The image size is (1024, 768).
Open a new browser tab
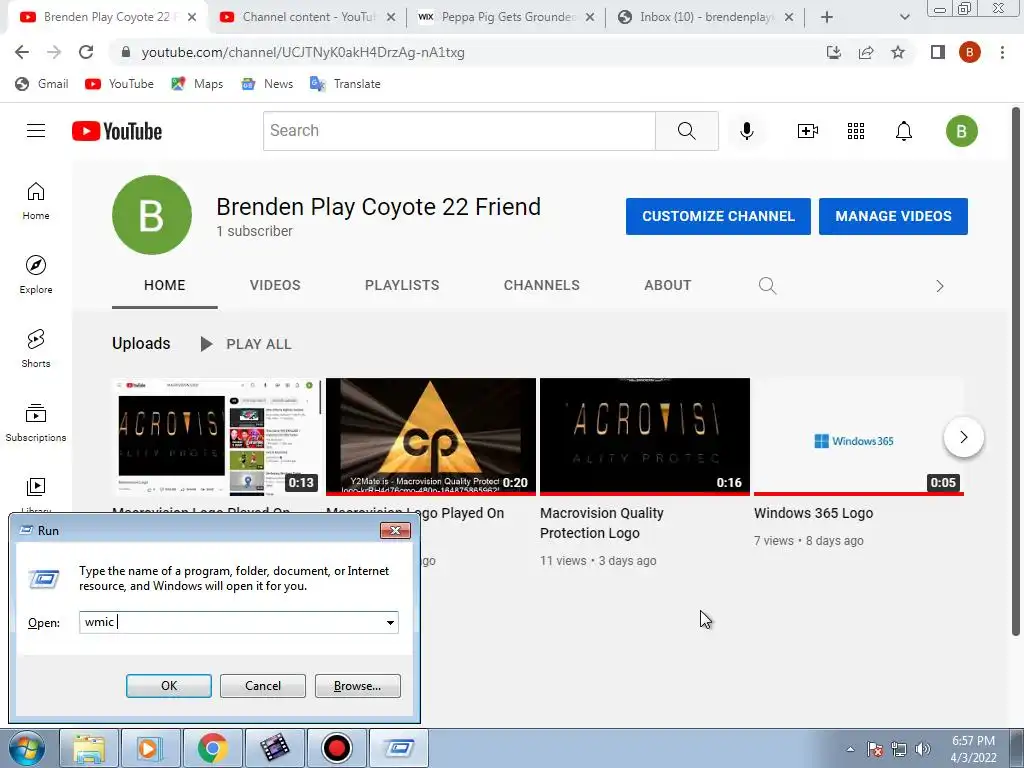point(827,17)
